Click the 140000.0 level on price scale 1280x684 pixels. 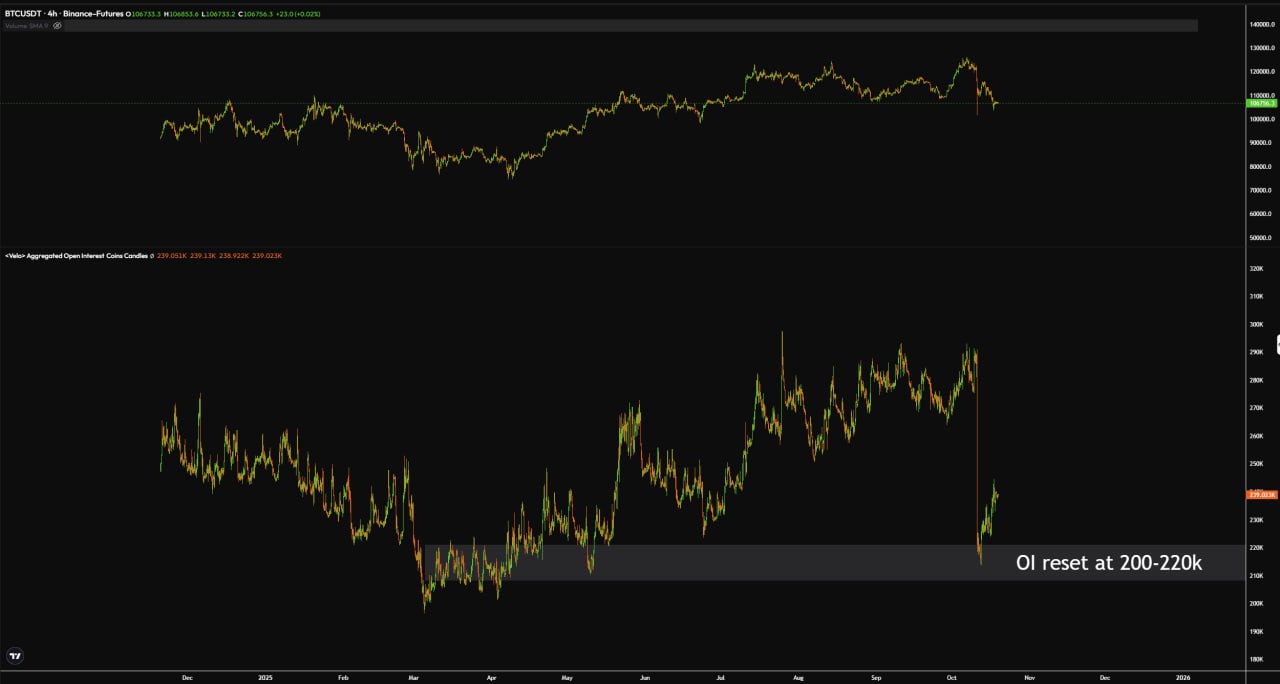1260,24
